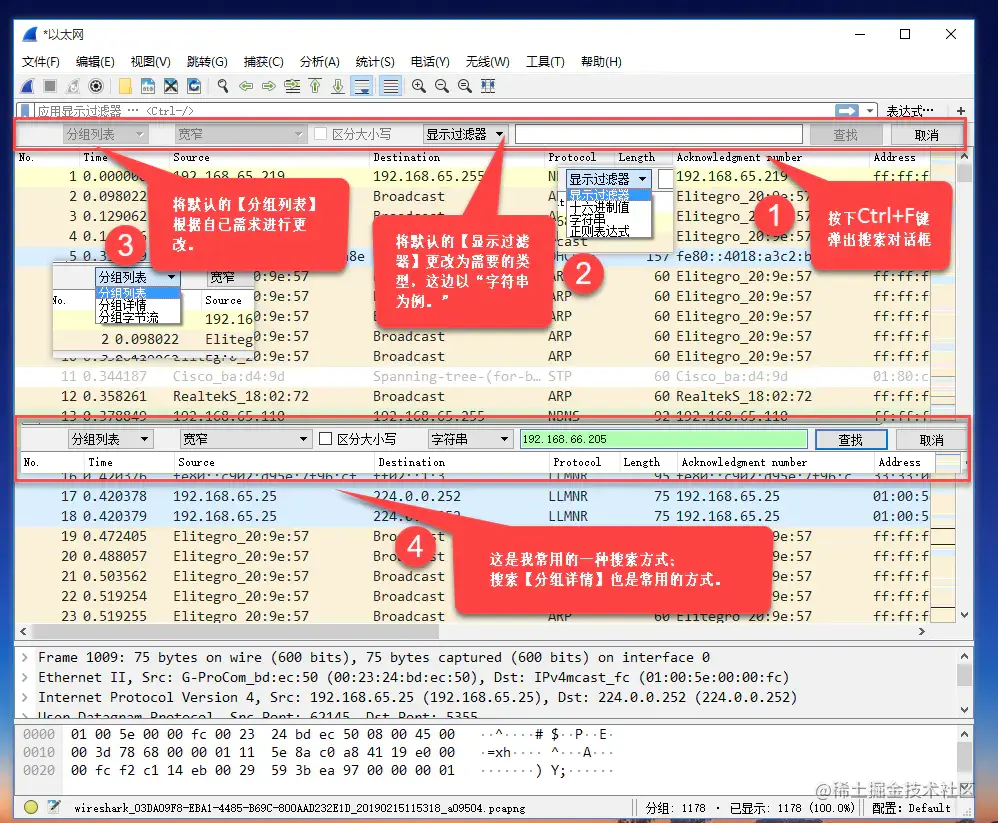Click the packet list vertical scrollbar thumb

pyautogui.click(x=964, y=173)
